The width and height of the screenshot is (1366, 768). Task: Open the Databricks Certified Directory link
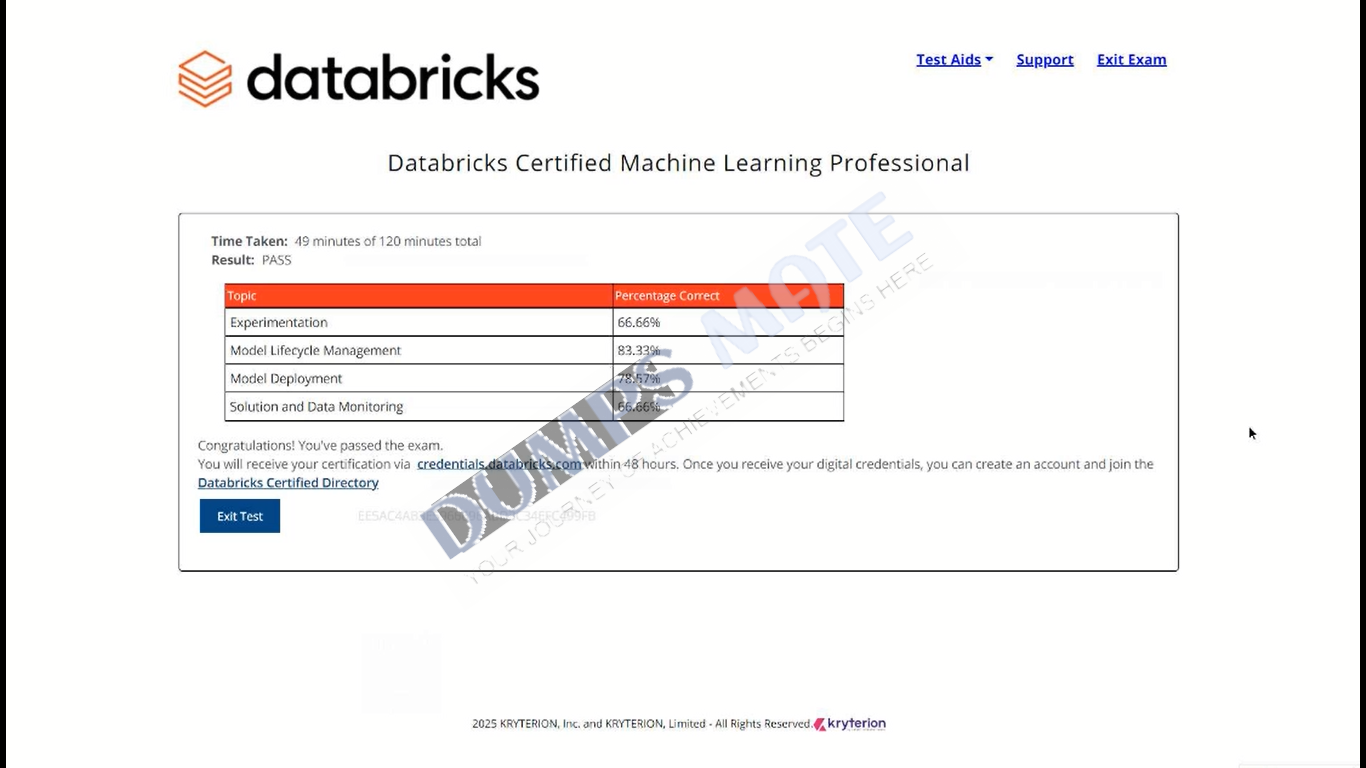coord(288,483)
